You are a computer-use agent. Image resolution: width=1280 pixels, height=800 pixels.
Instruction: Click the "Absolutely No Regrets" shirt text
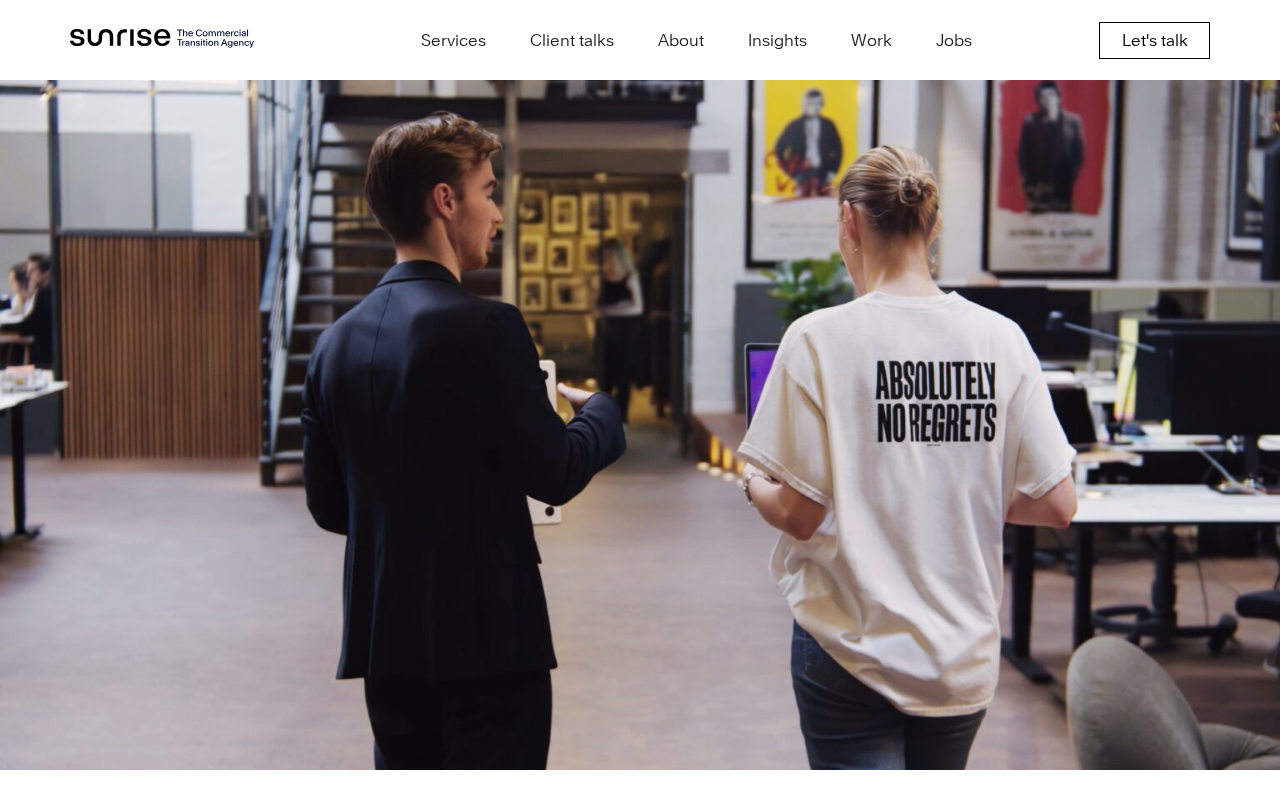pos(936,402)
